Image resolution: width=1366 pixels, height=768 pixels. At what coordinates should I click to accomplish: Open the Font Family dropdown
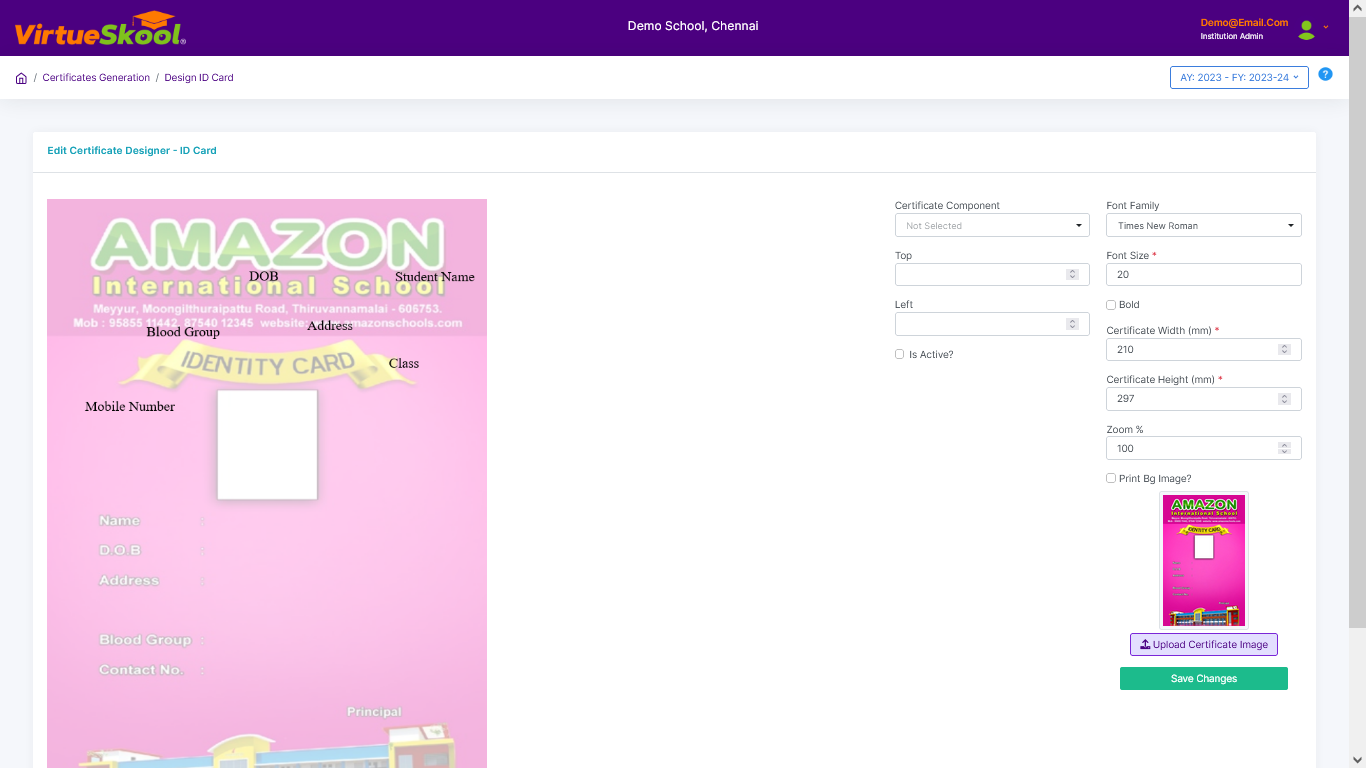[1204, 225]
